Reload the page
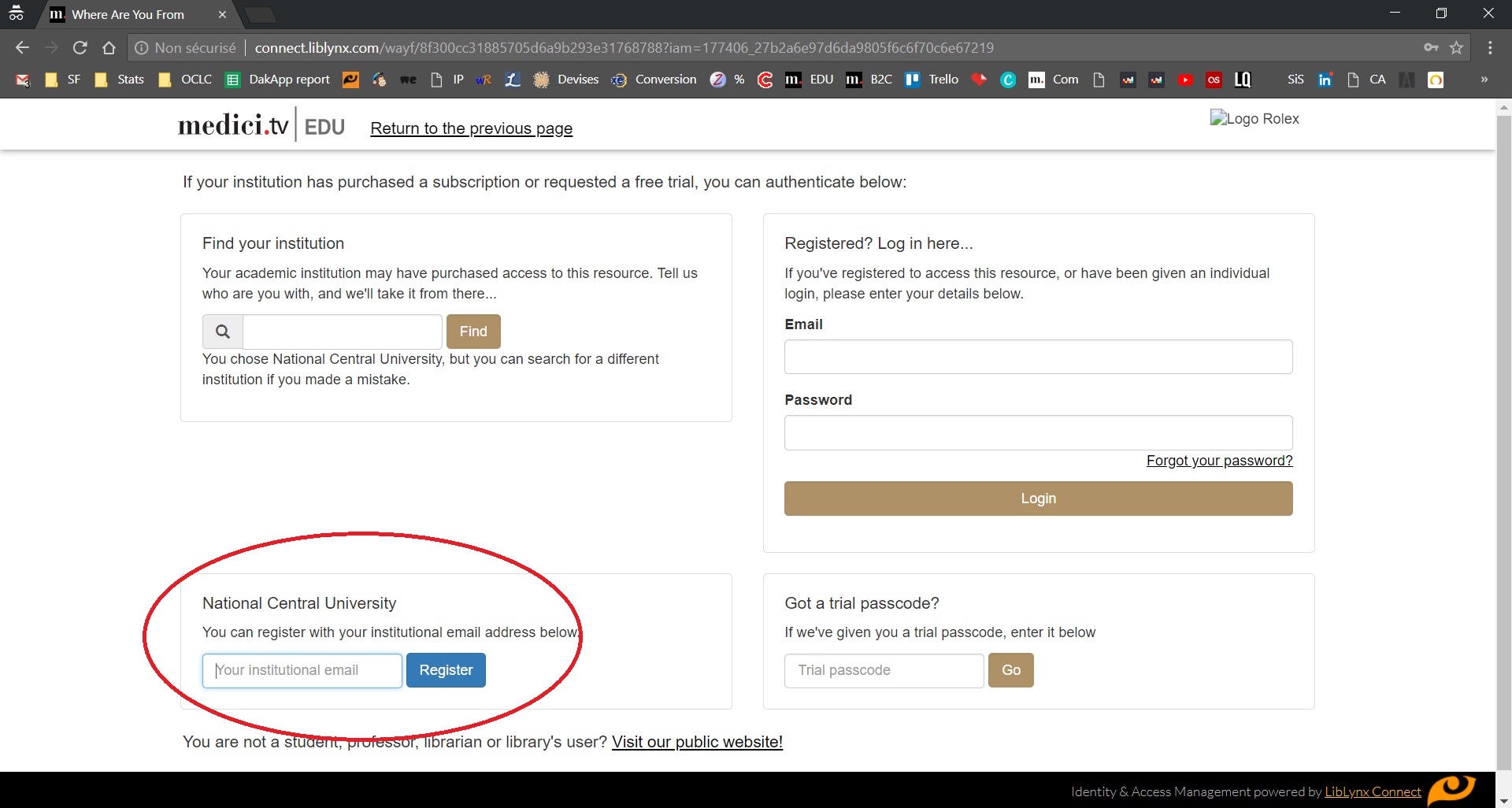Viewport: 1512px width, 808px height. click(x=80, y=48)
